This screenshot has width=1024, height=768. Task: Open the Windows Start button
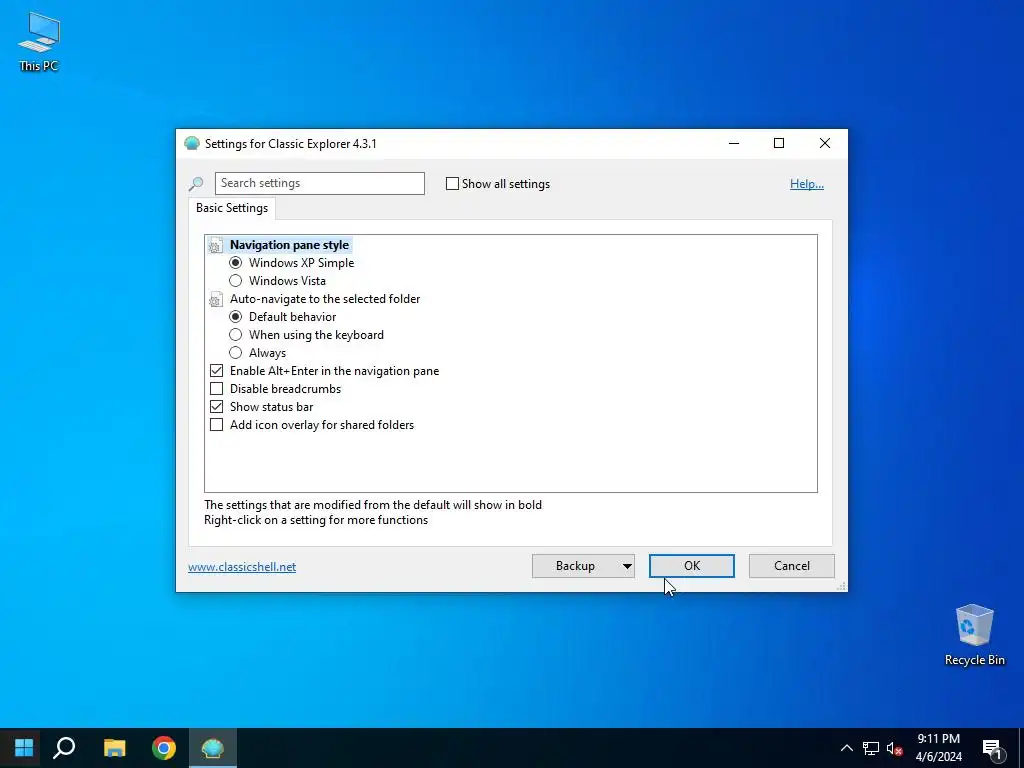pyautogui.click(x=24, y=748)
